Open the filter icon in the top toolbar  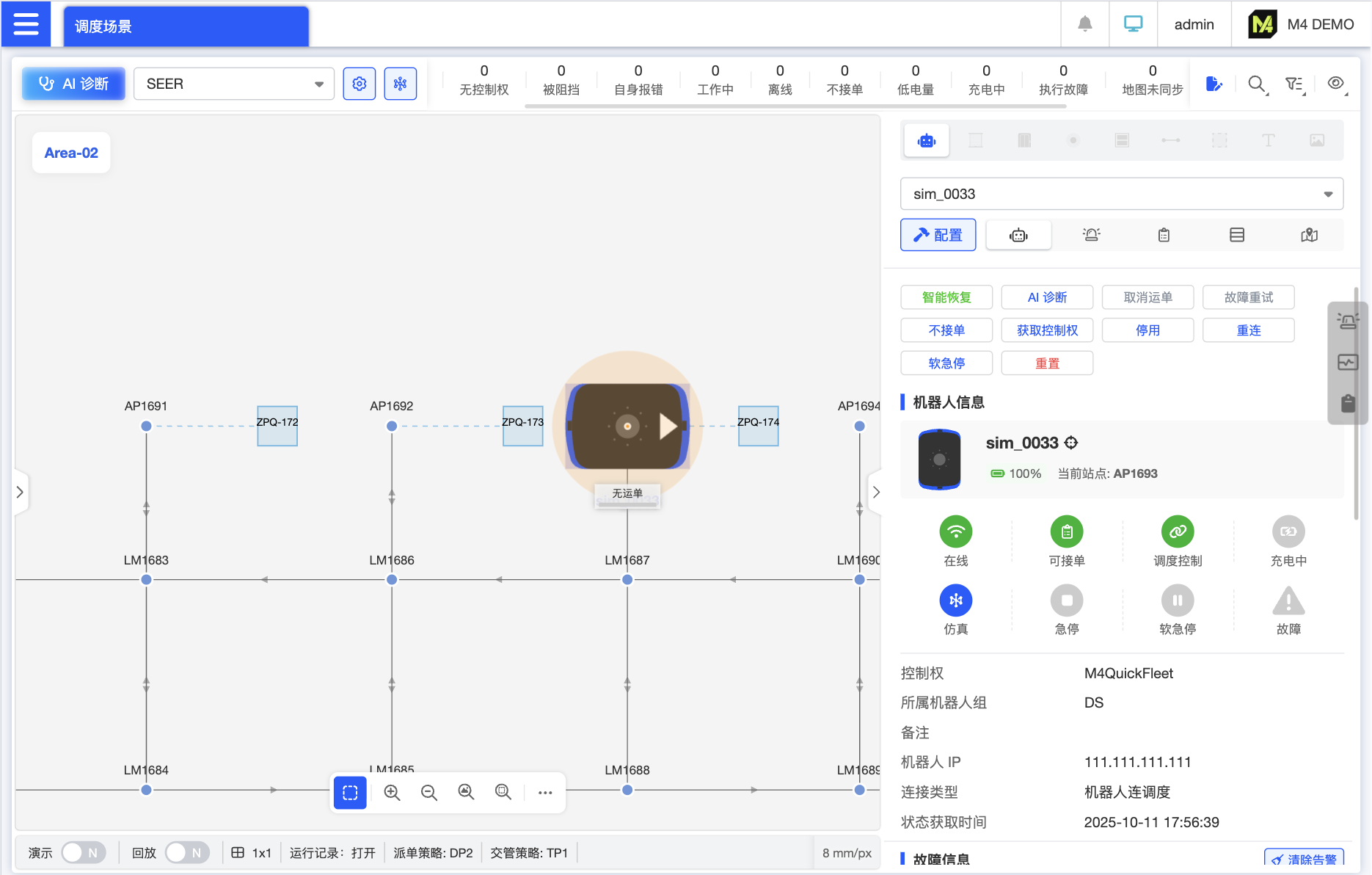click(x=1296, y=84)
